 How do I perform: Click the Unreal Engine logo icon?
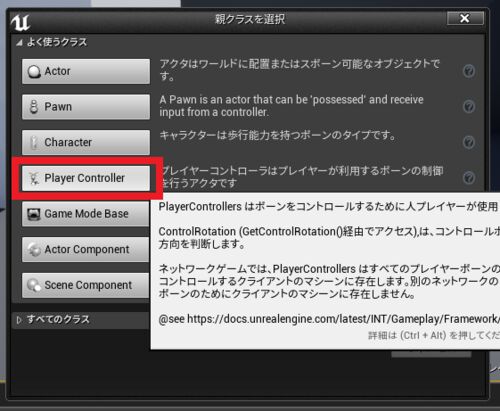click(x=21, y=23)
